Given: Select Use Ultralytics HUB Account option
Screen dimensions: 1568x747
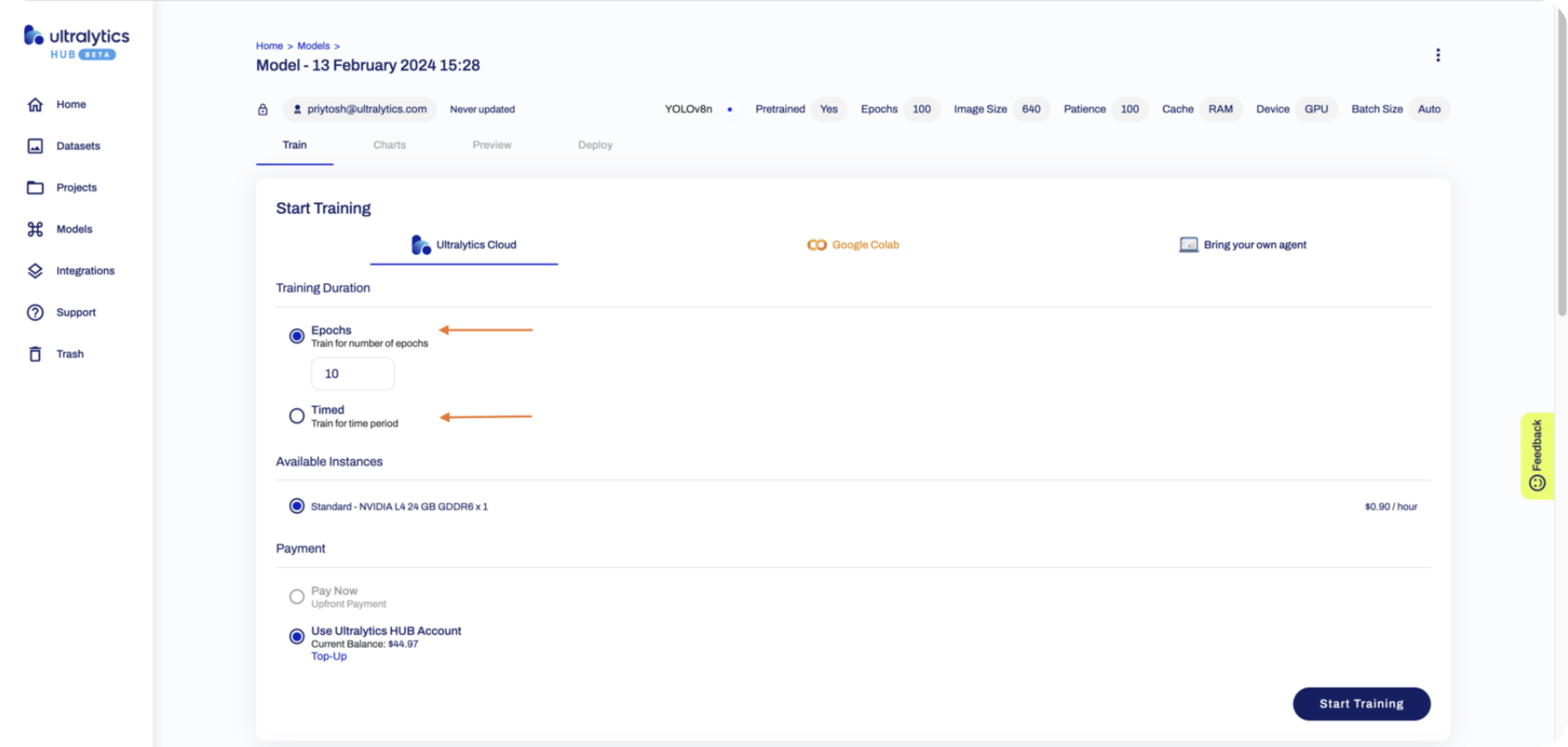Looking at the screenshot, I should [296, 637].
